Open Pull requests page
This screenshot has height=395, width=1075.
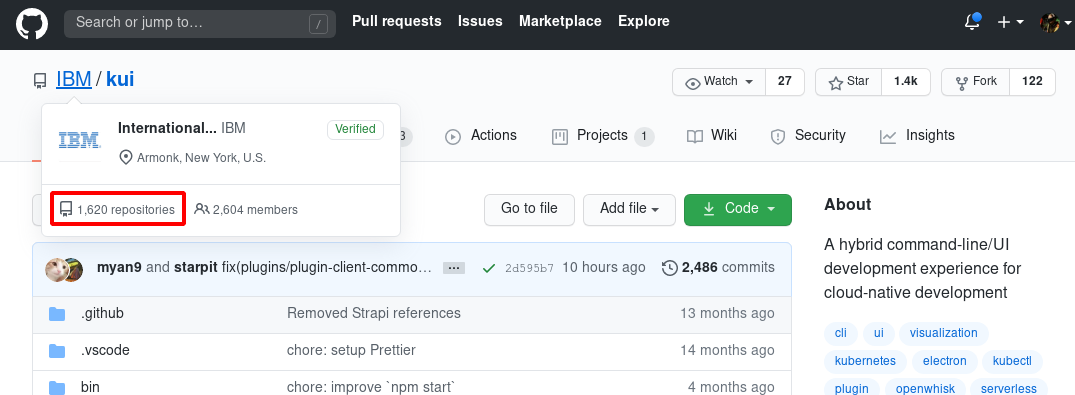point(396,21)
